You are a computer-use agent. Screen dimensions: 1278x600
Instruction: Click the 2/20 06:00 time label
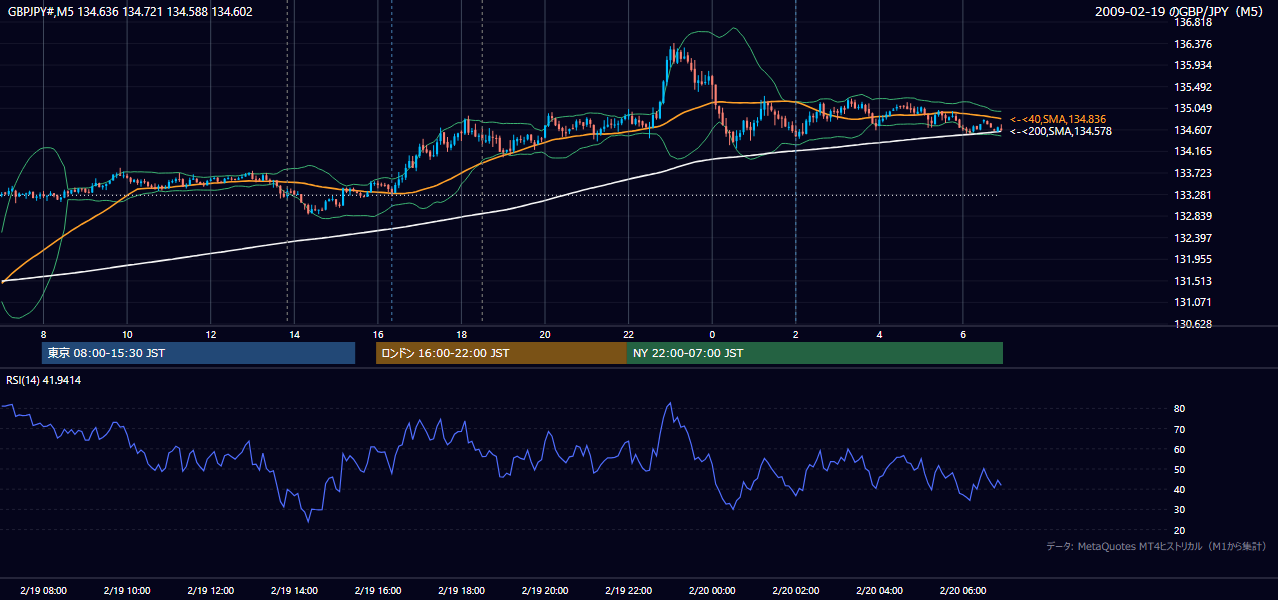[962, 590]
